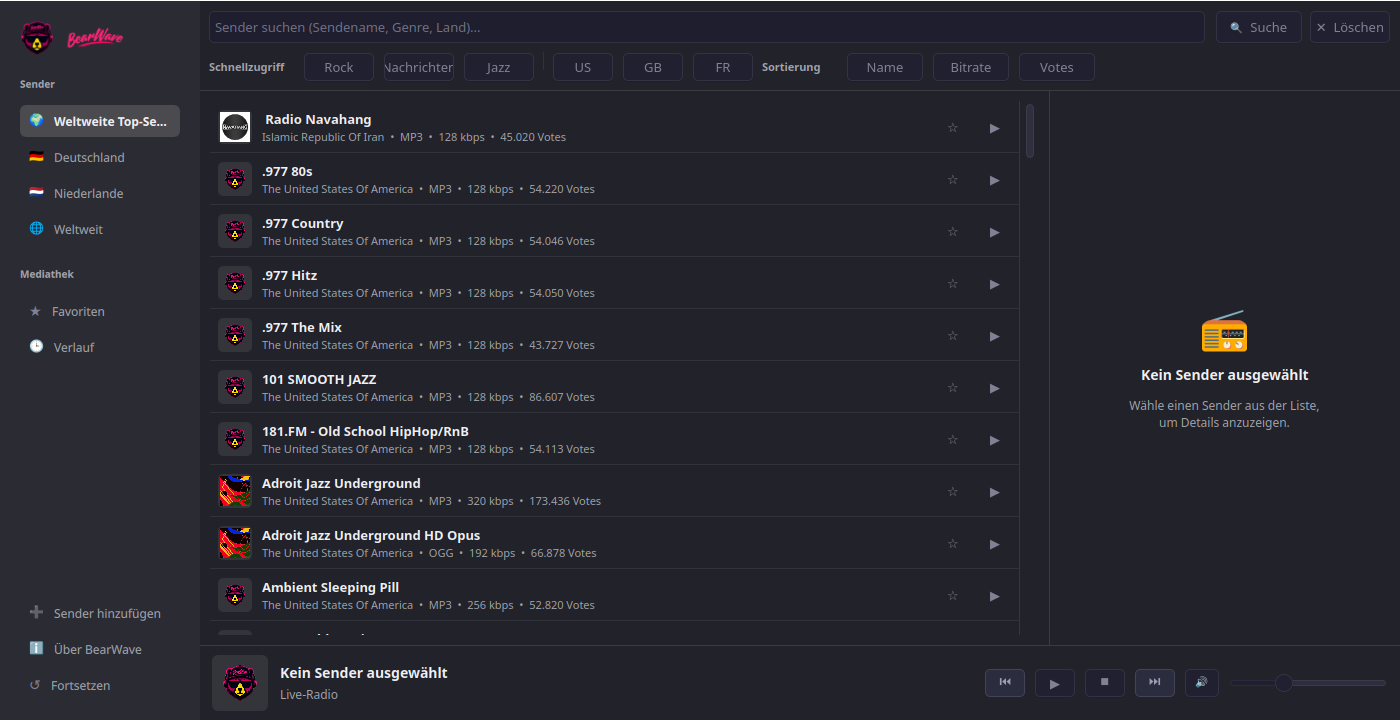Screen dimensions: 1400x720
Task: Play the .977 Hitz station
Action: [x=994, y=284]
